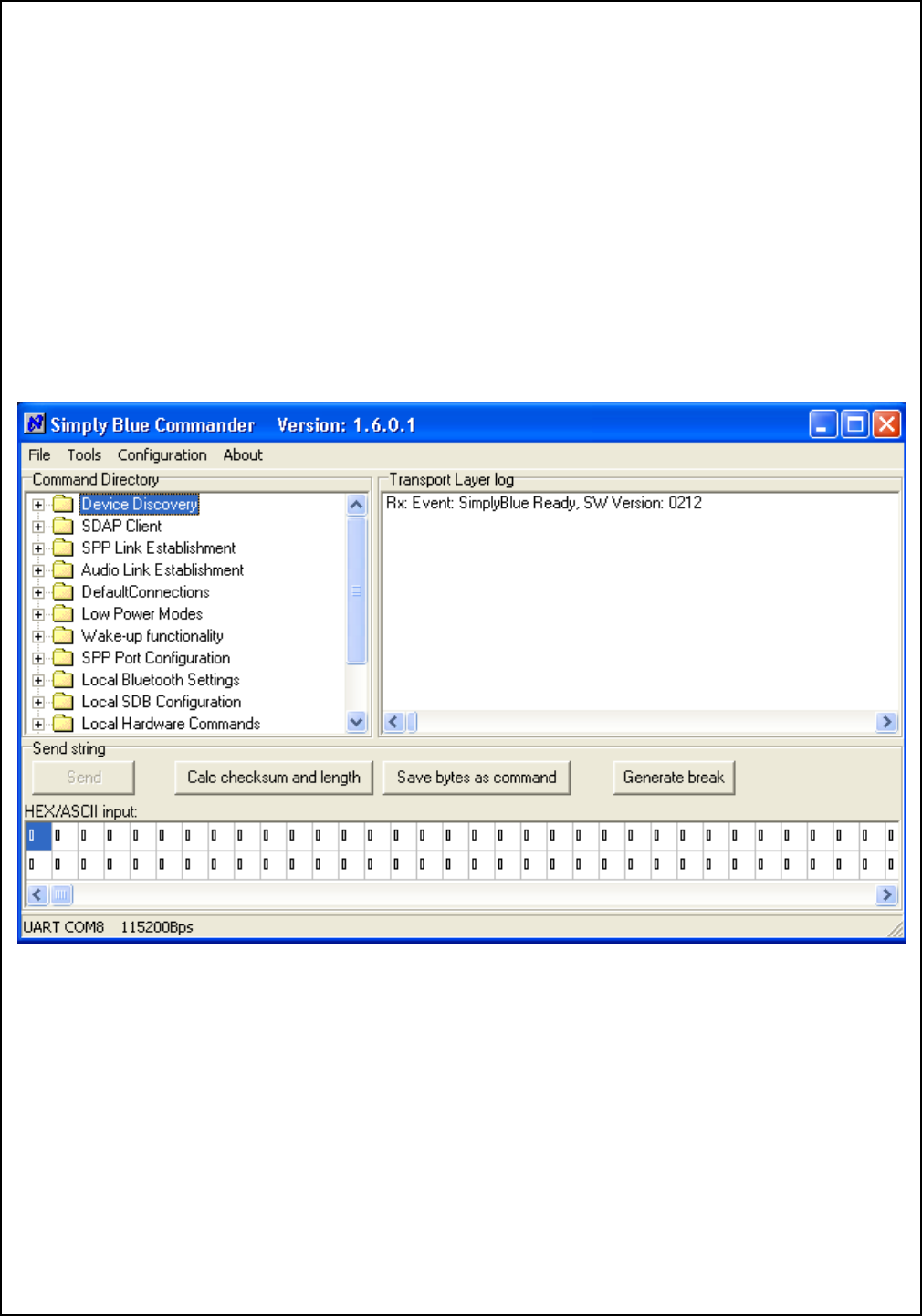Screen dimensions: 922x1316
Task: Click HEX/ASCII input scroll left arrow
Action: click(x=37, y=894)
